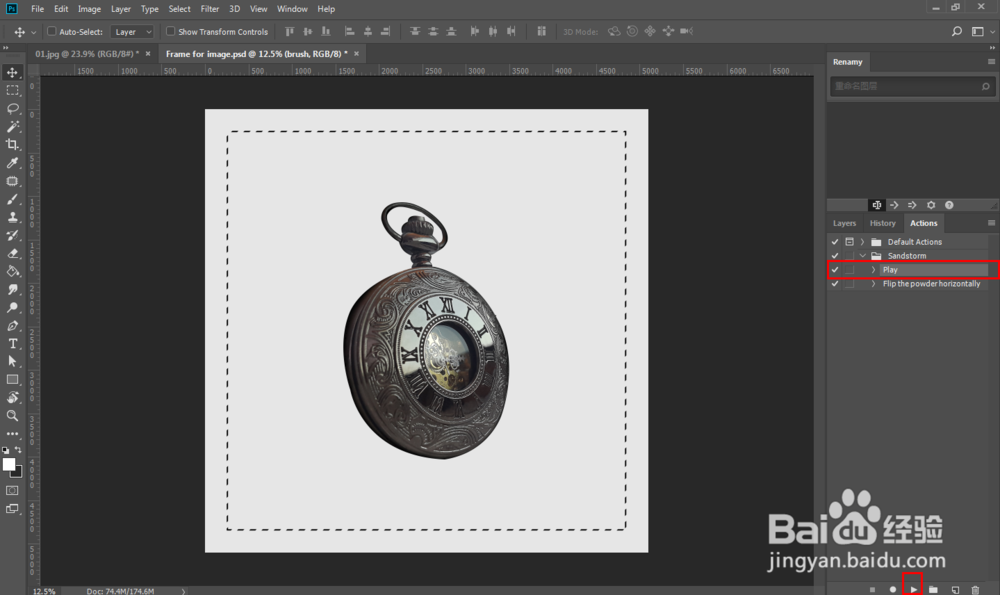Click the Stop button in Actions panel
Image resolution: width=1000 pixels, height=595 pixels.
click(x=872, y=590)
